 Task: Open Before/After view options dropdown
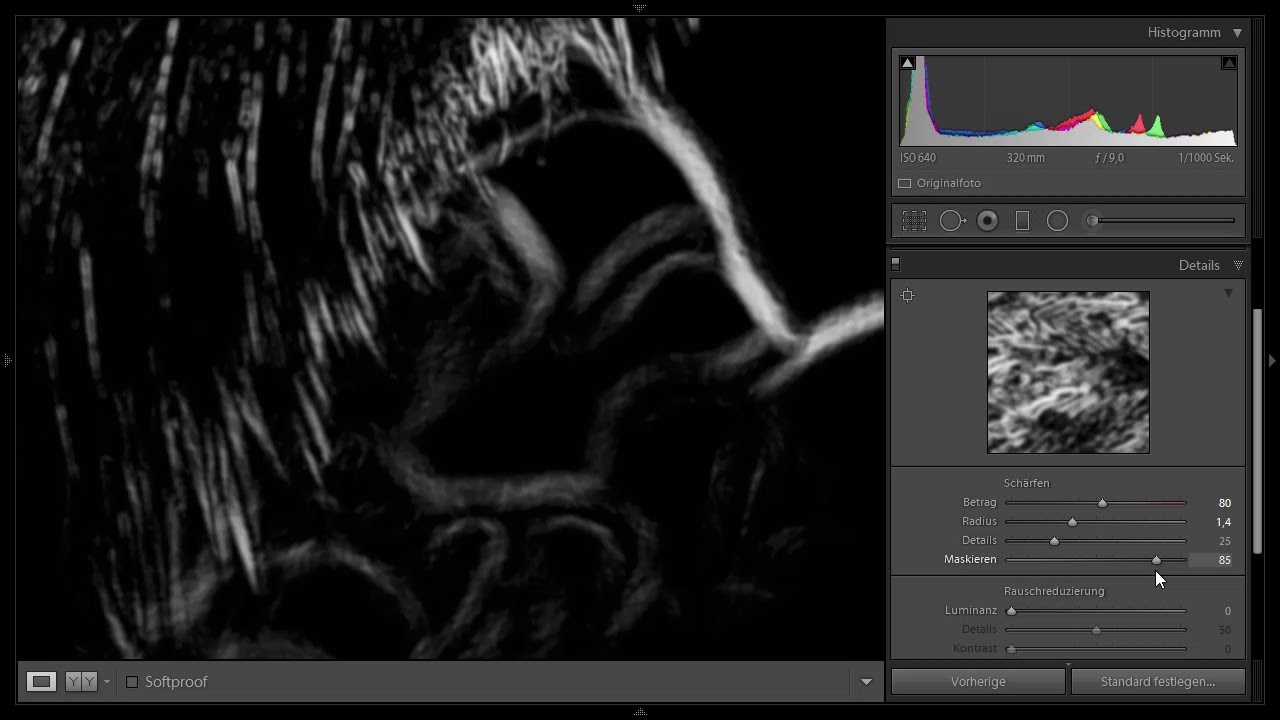(x=107, y=682)
